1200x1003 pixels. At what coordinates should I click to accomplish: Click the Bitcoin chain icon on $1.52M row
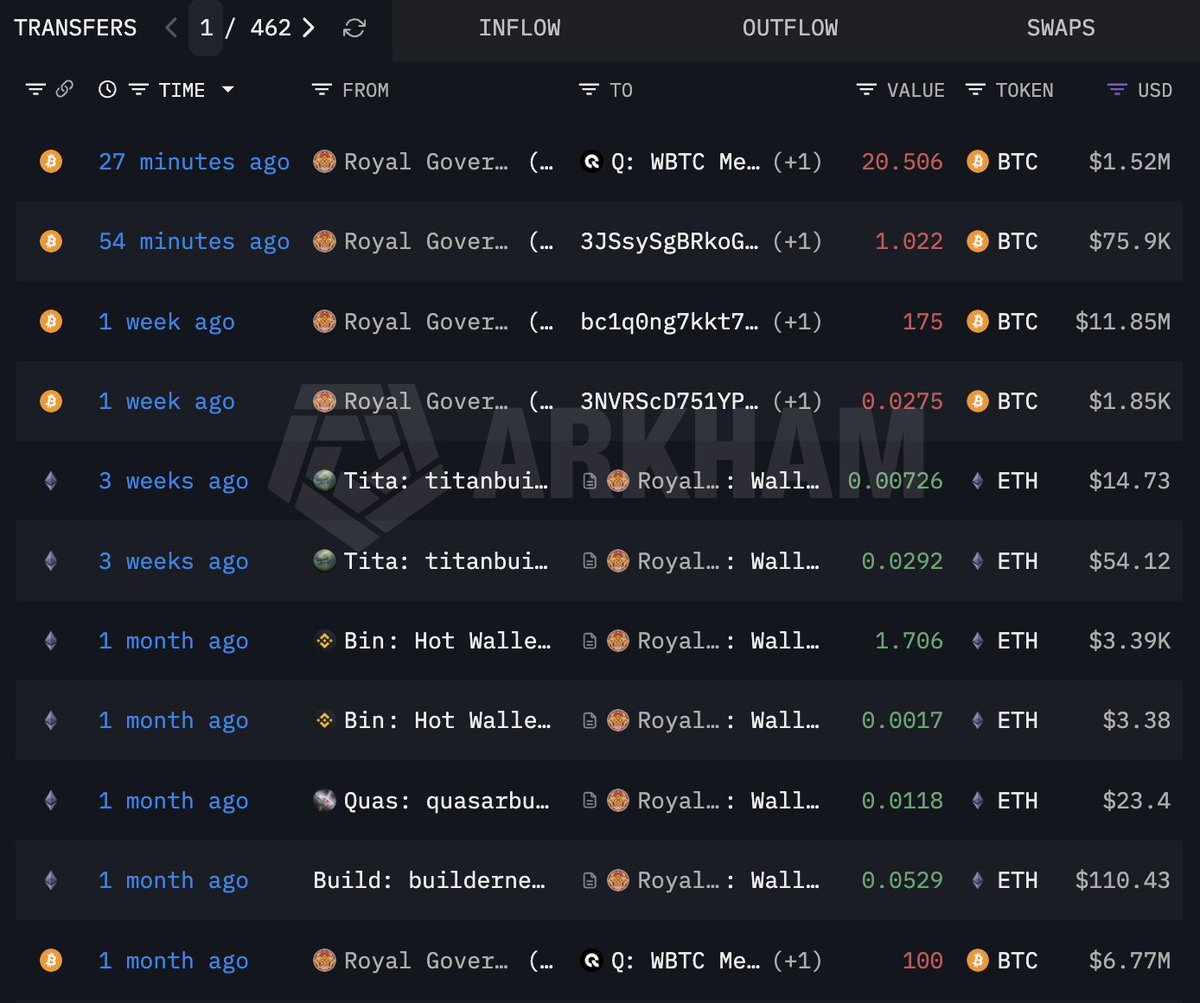50,161
